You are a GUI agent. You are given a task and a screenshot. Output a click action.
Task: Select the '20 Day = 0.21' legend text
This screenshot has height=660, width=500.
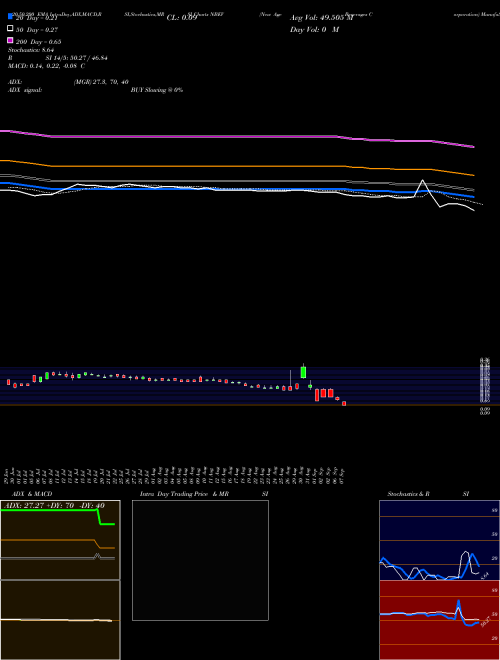[x=36, y=18]
